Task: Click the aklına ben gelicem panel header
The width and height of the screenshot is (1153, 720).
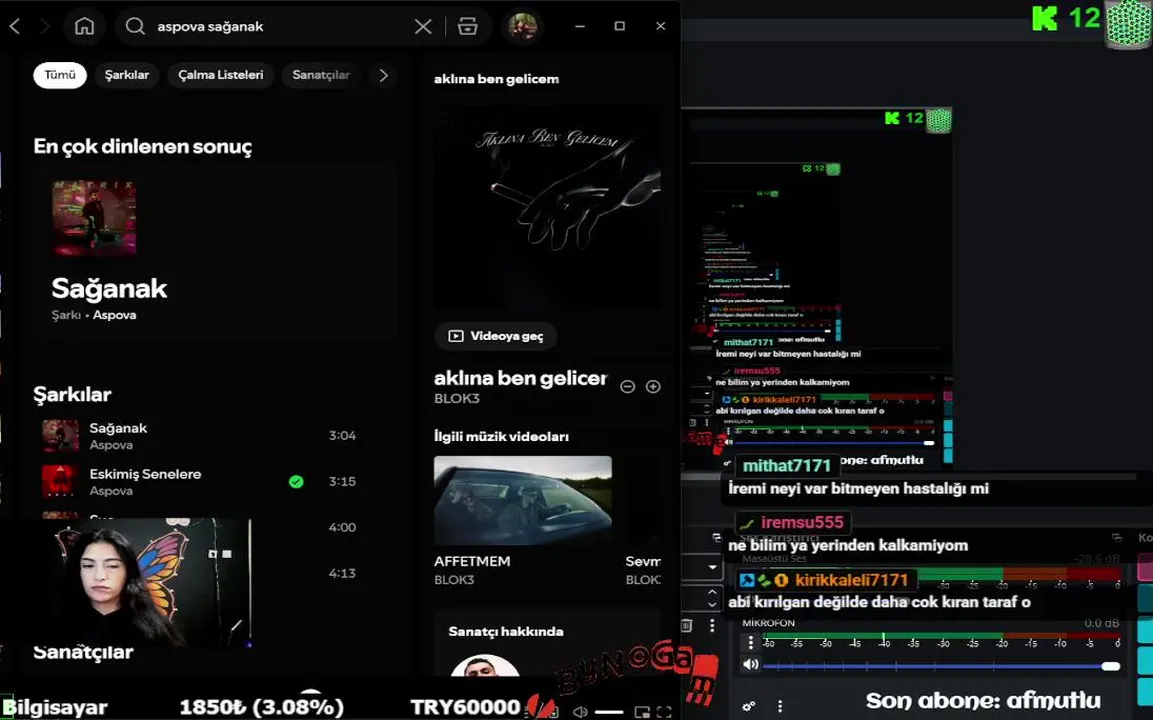Action: click(x=496, y=79)
